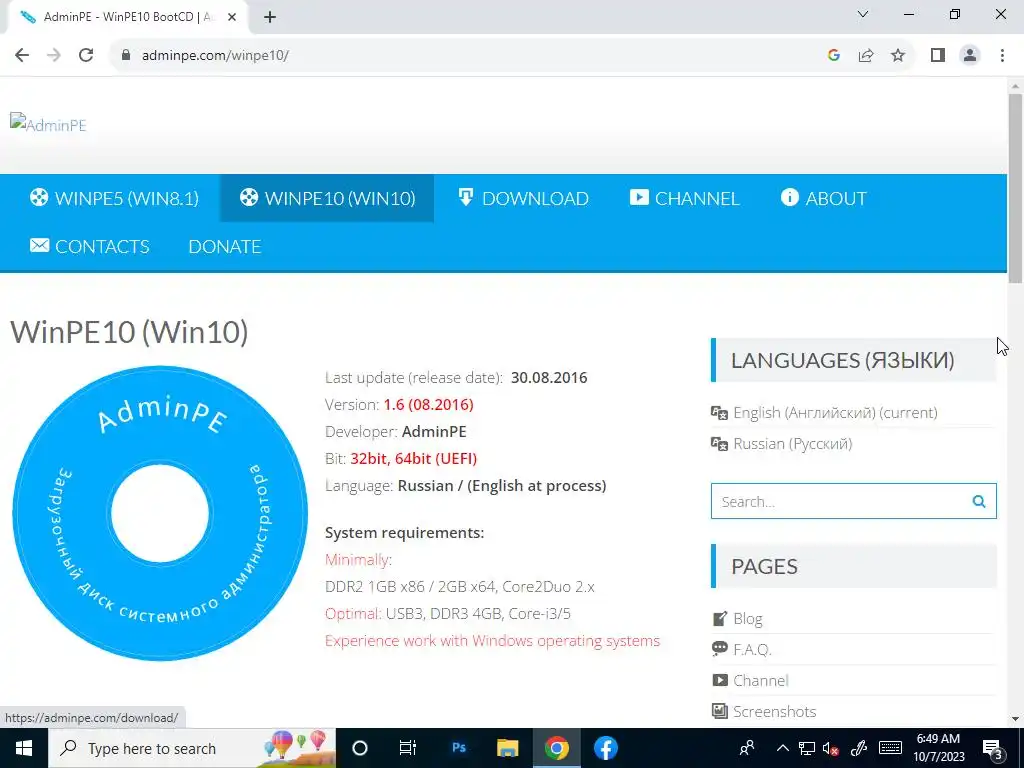Viewport: 1024px width, 768px height.
Task: Reload the AdminPE page
Action: pyautogui.click(x=86, y=55)
